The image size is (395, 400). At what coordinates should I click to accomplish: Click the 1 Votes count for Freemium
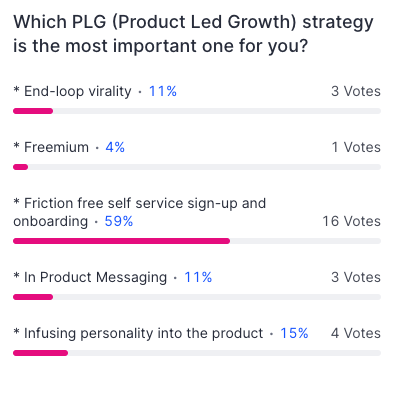tap(356, 147)
